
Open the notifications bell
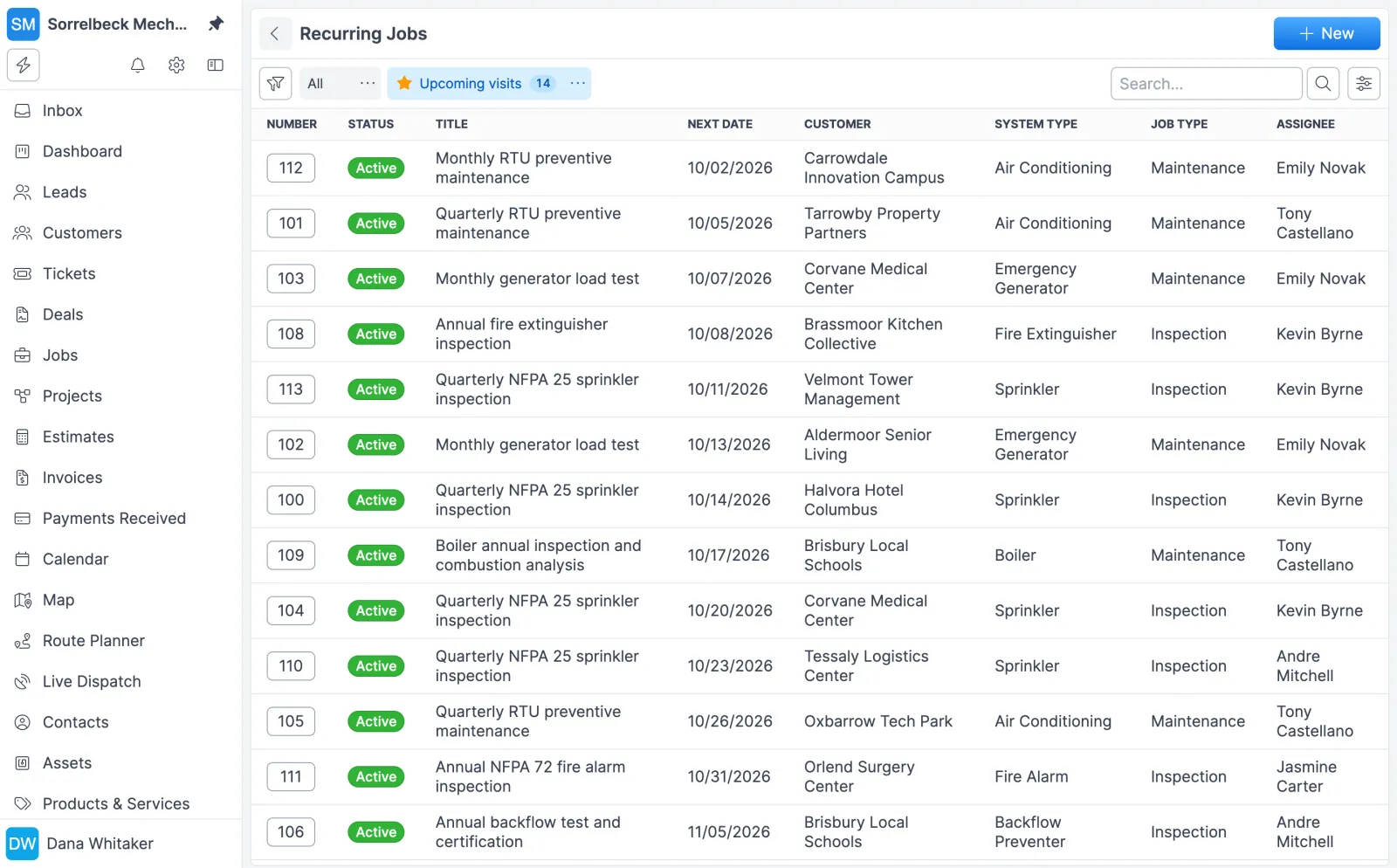[138, 65]
